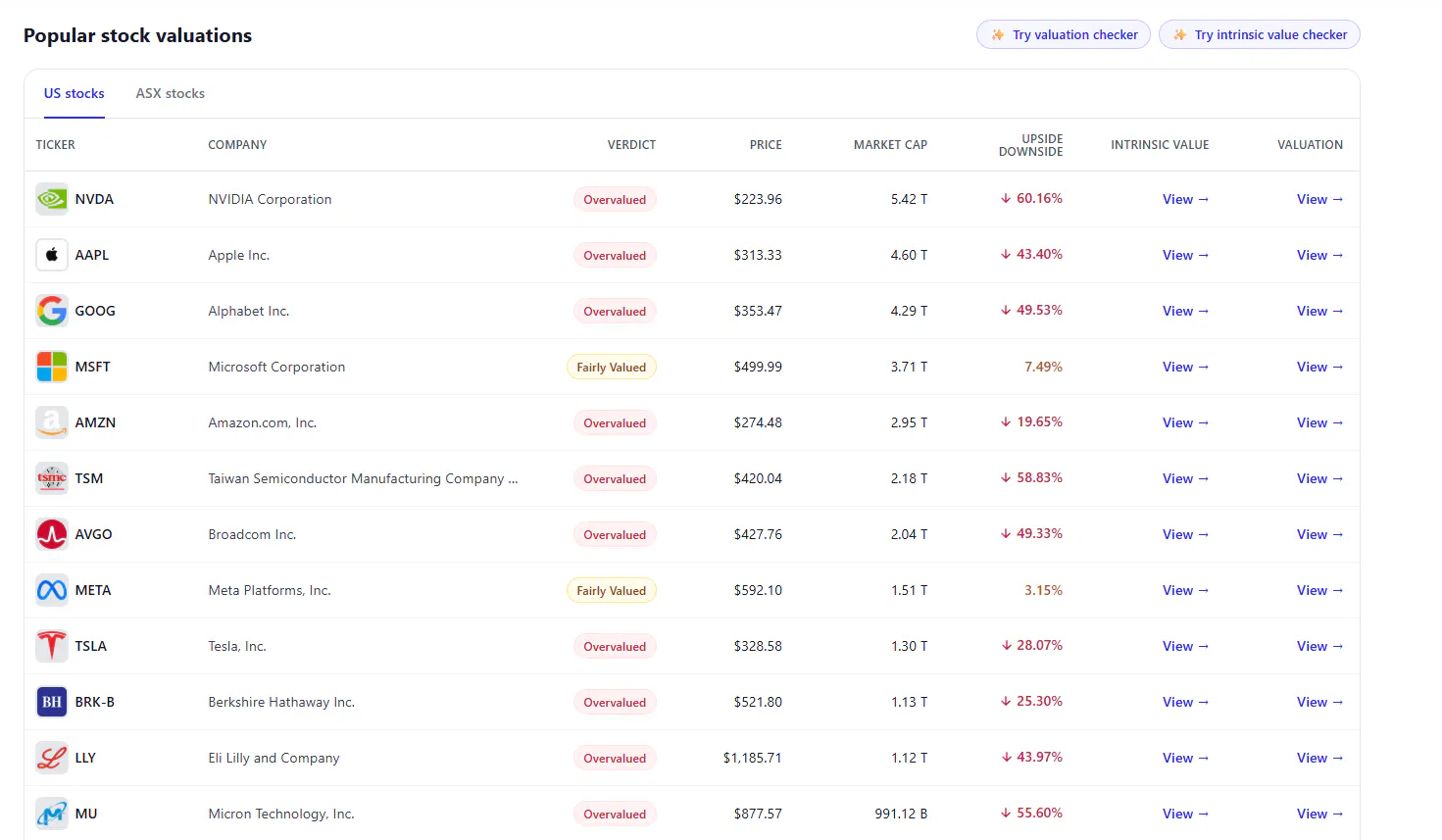View valuation for Taiwan Semiconductor
The height and width of the screenshot is (840, 1442).
(1319, 478)
